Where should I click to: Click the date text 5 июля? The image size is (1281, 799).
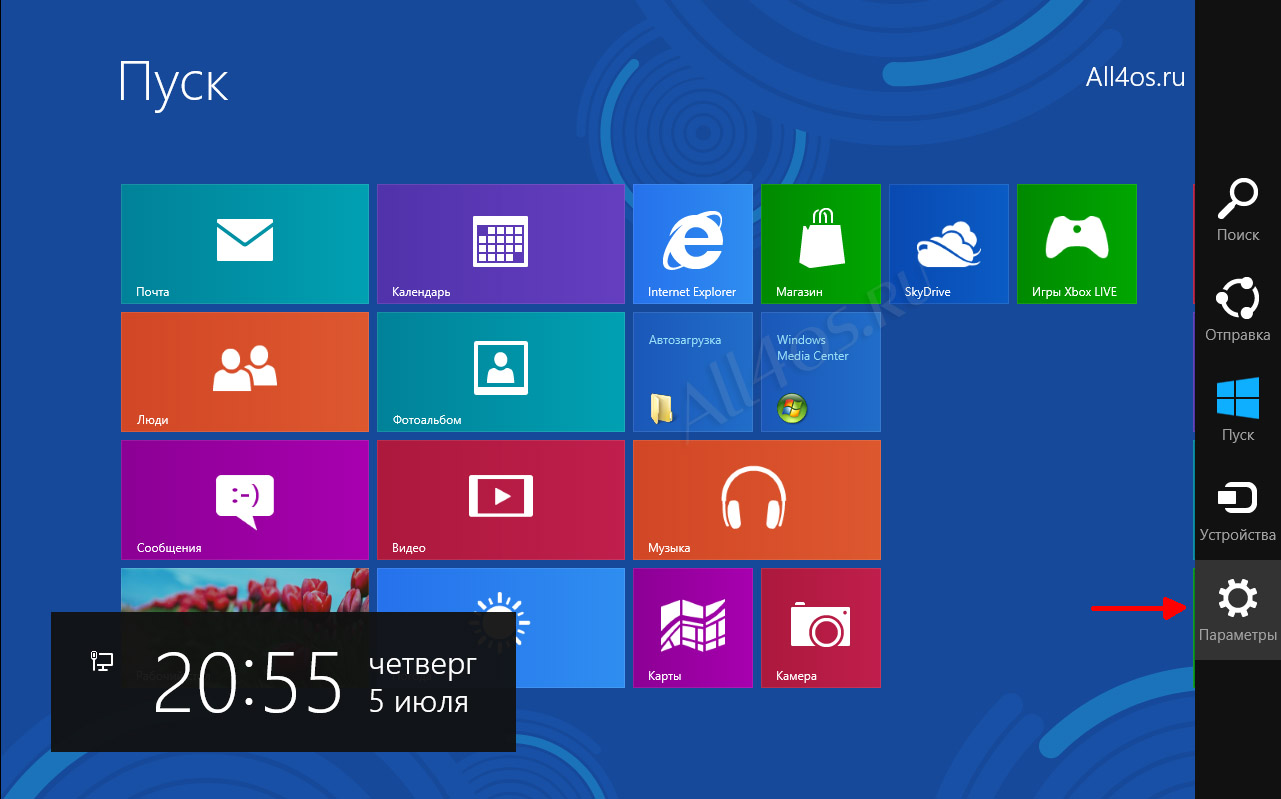click(418, 701)
